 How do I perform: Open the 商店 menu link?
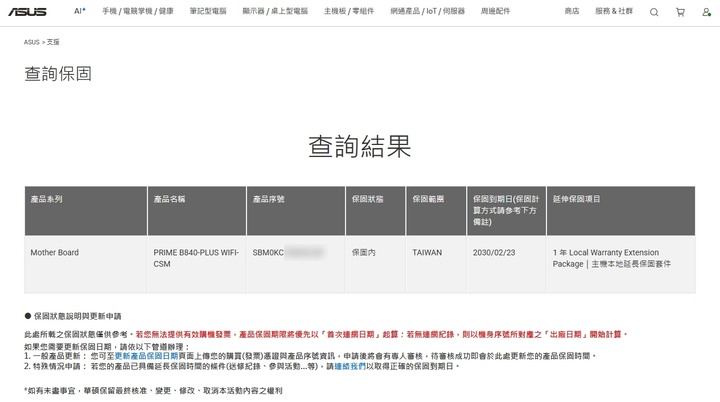pyautogui.click(x=572, y=11)
